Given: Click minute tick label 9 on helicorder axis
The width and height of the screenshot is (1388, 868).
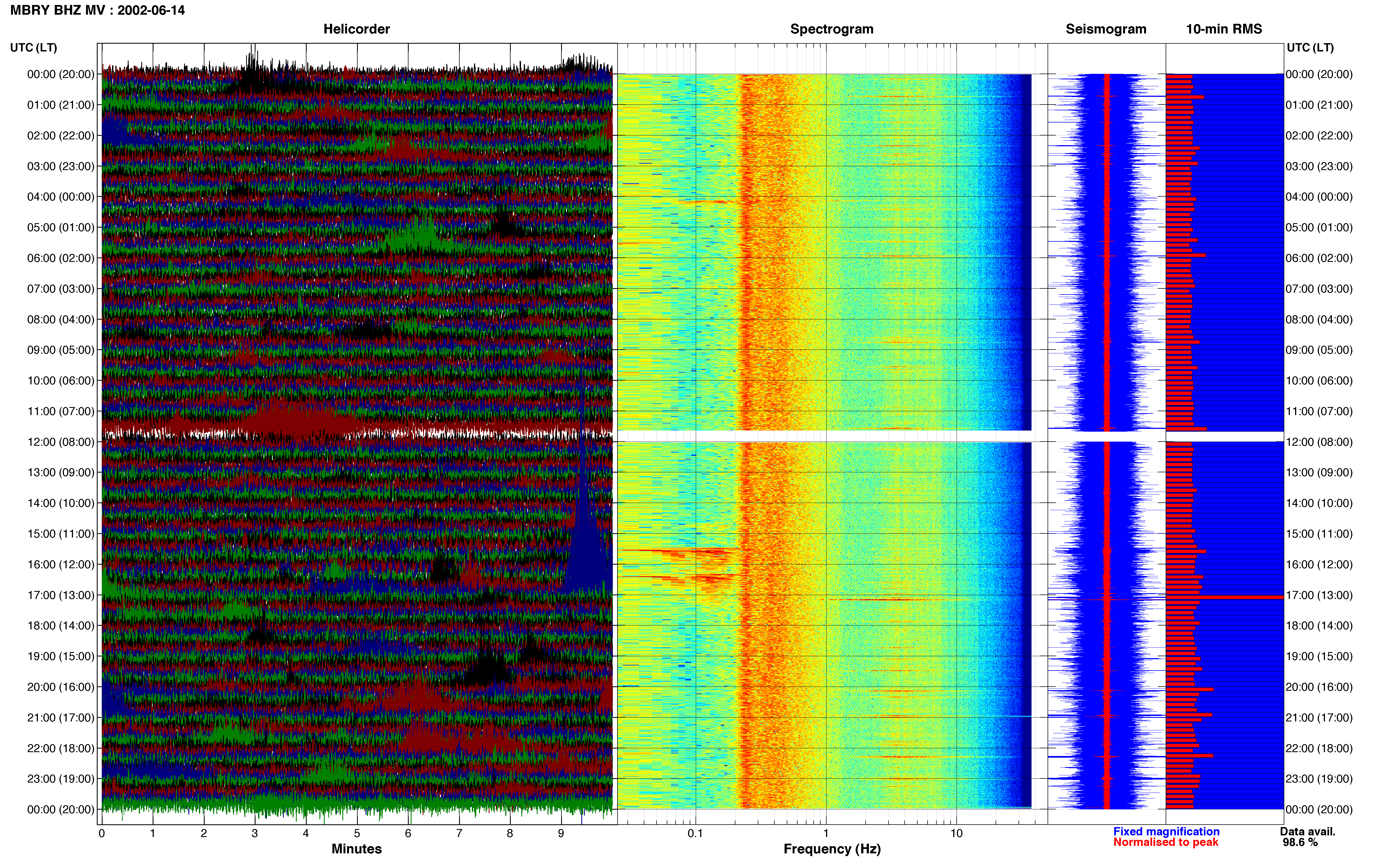Looking at the screenshot, I should point(561,833).
